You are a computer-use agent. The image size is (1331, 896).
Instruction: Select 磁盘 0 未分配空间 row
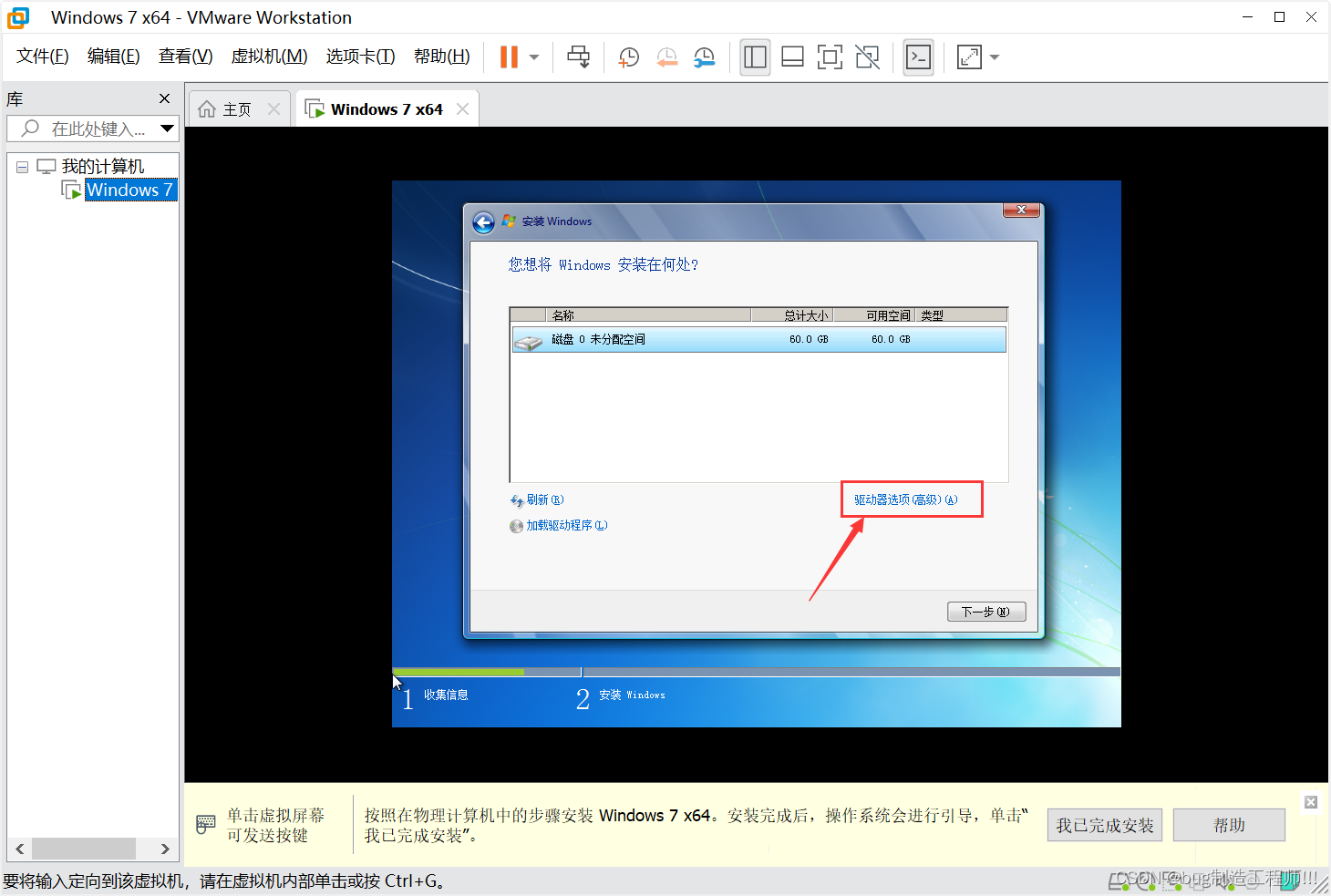click(758, 339)
